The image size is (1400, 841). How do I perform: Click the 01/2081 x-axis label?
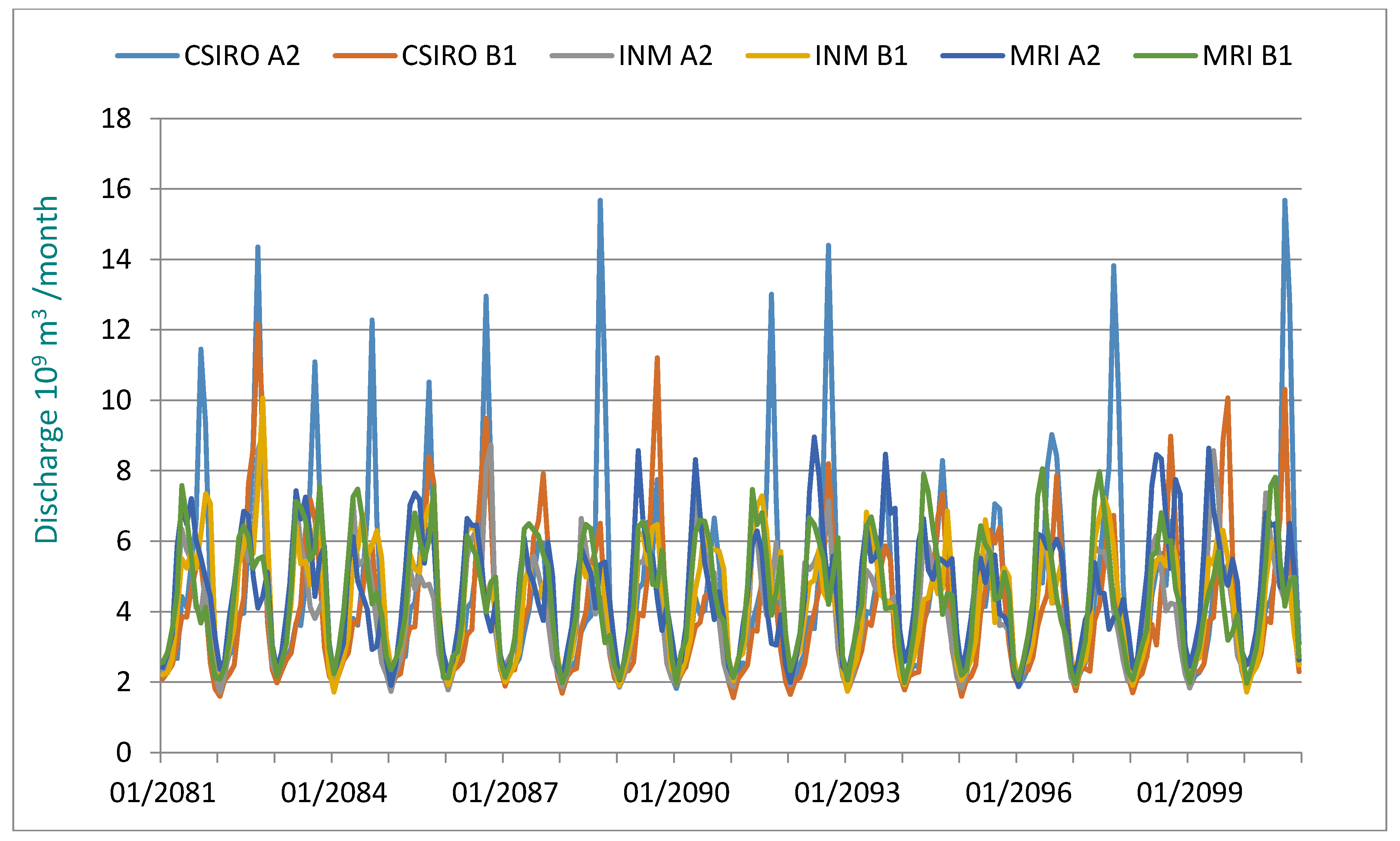(163, 792)
